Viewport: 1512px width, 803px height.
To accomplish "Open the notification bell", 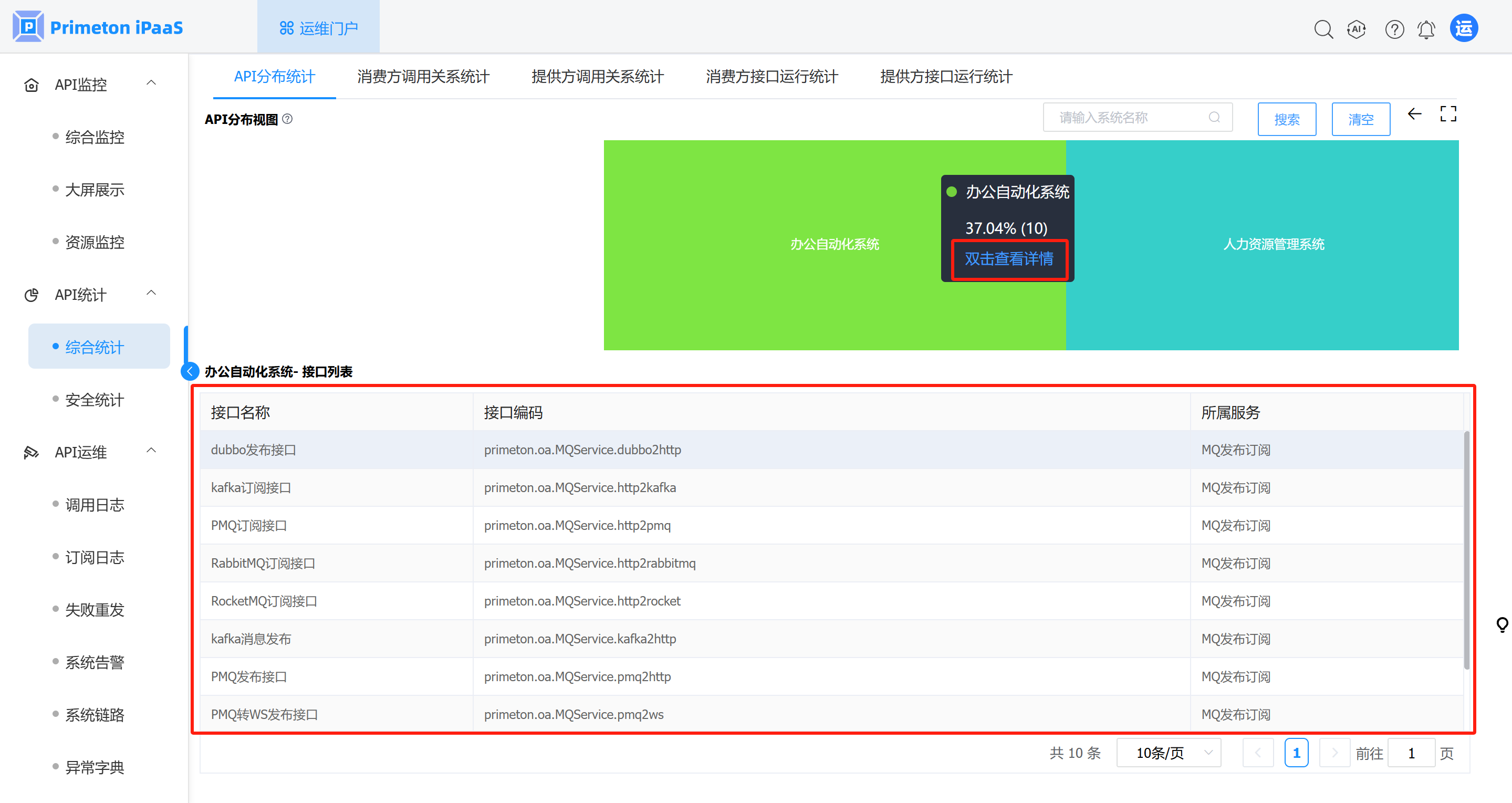I will (x=1426, y=29).
